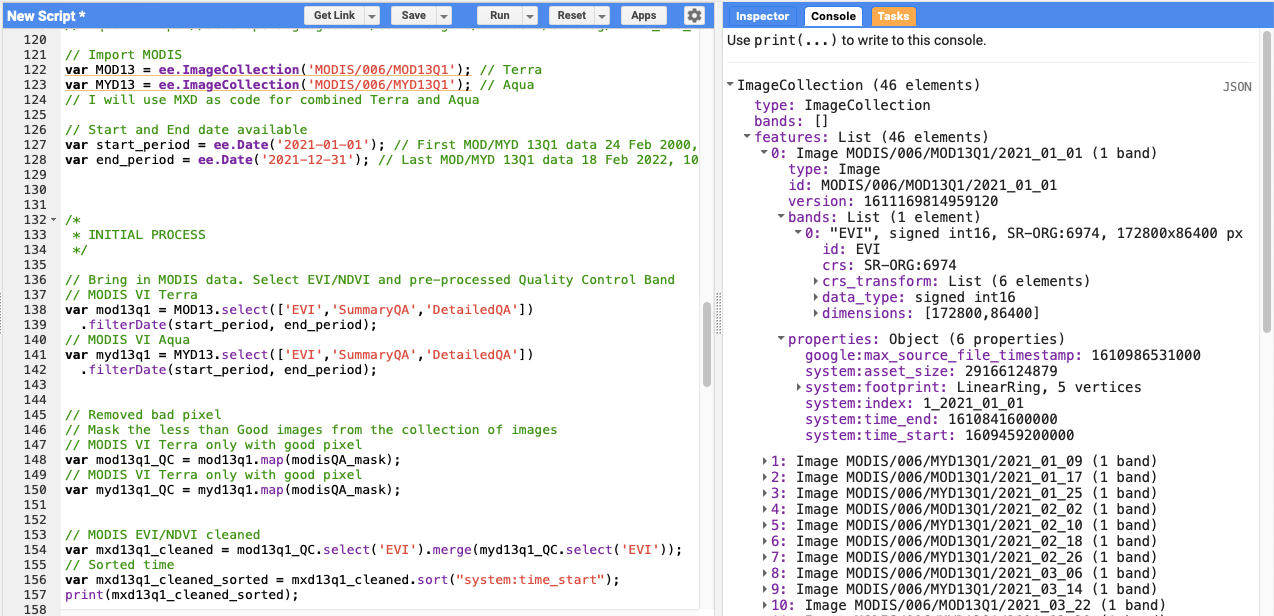Select the Console tab
This screenshot has width=1274, height=616.
pos(833,16)
